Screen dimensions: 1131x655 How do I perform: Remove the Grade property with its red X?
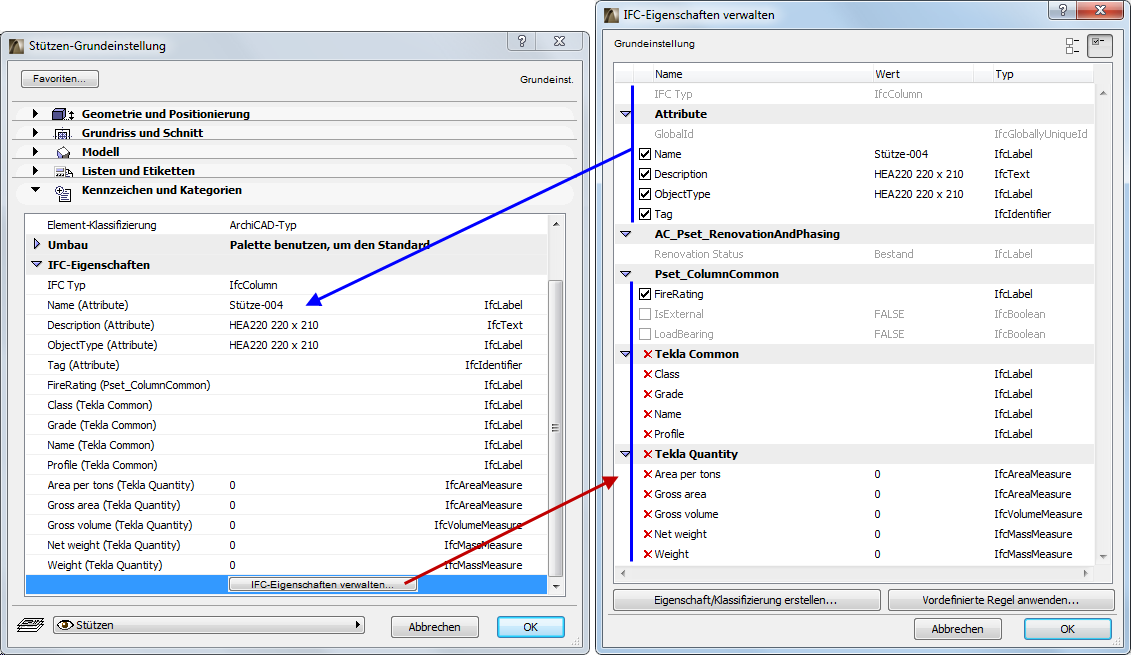point(648,395)
